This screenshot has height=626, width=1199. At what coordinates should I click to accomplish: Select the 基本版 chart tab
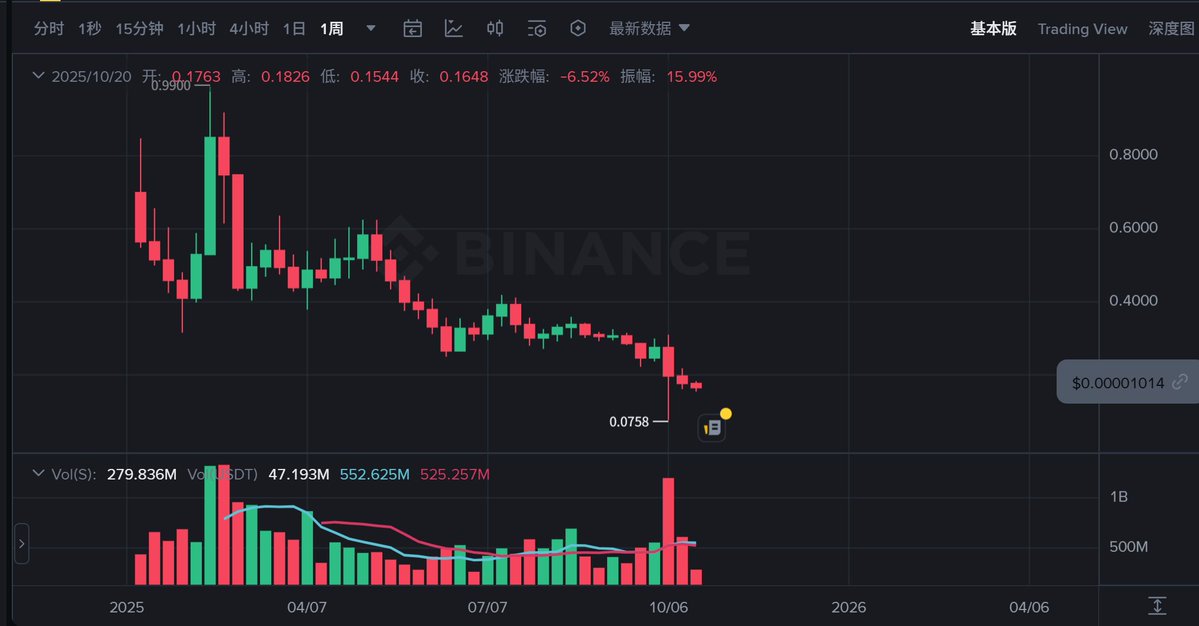pos(993,29)
